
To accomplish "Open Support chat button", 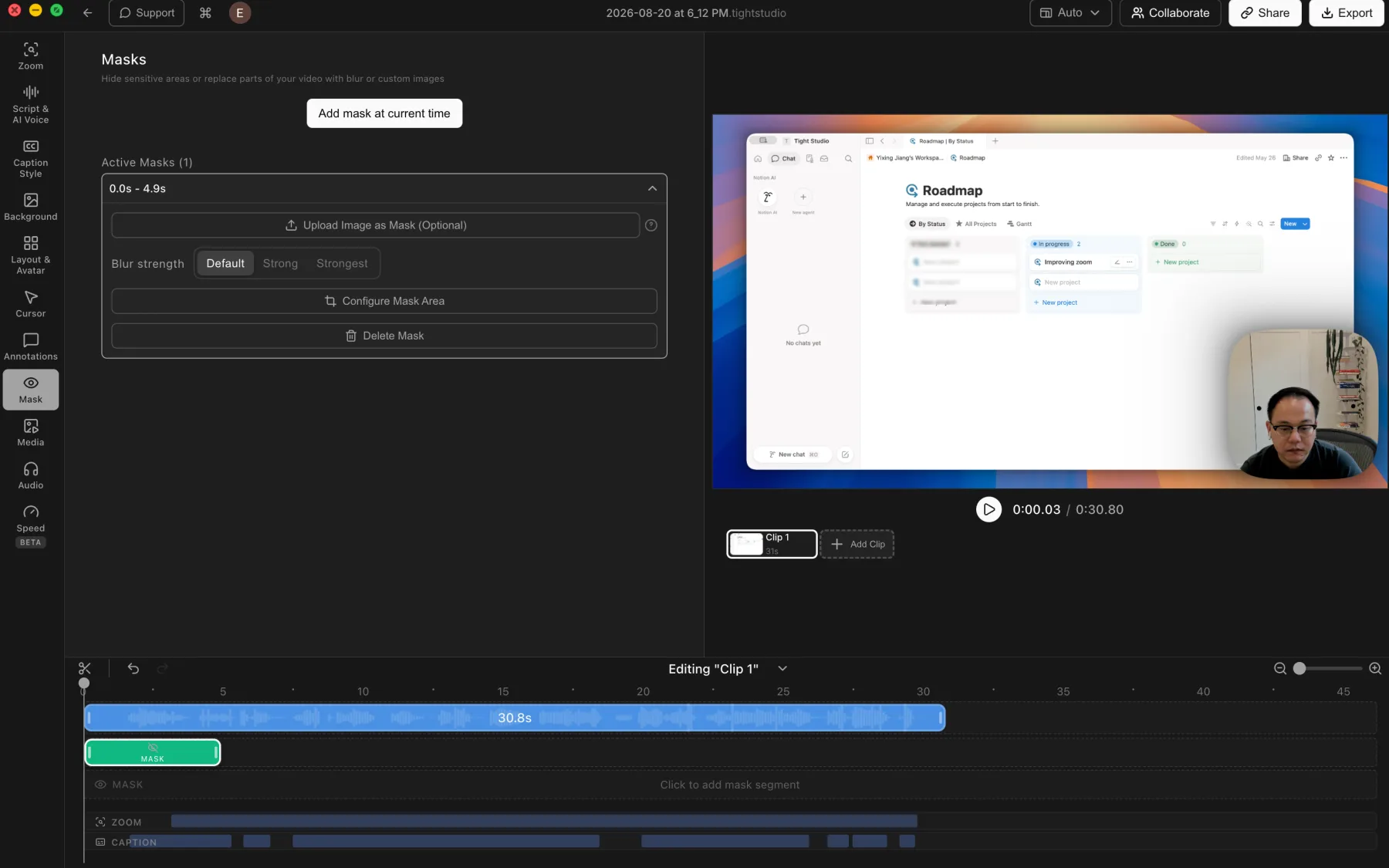I will [x=147, y=13].
